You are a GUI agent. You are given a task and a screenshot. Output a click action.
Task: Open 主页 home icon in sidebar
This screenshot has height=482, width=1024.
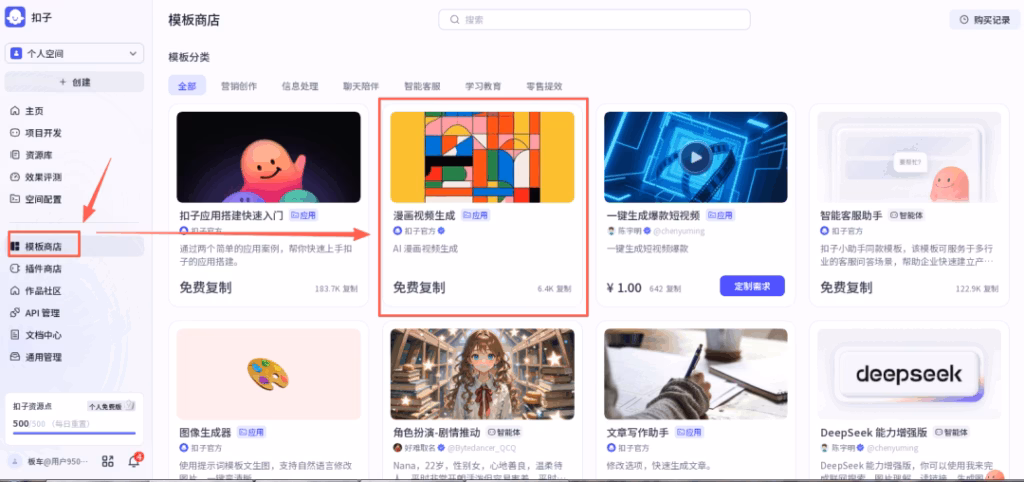point(14,111)
